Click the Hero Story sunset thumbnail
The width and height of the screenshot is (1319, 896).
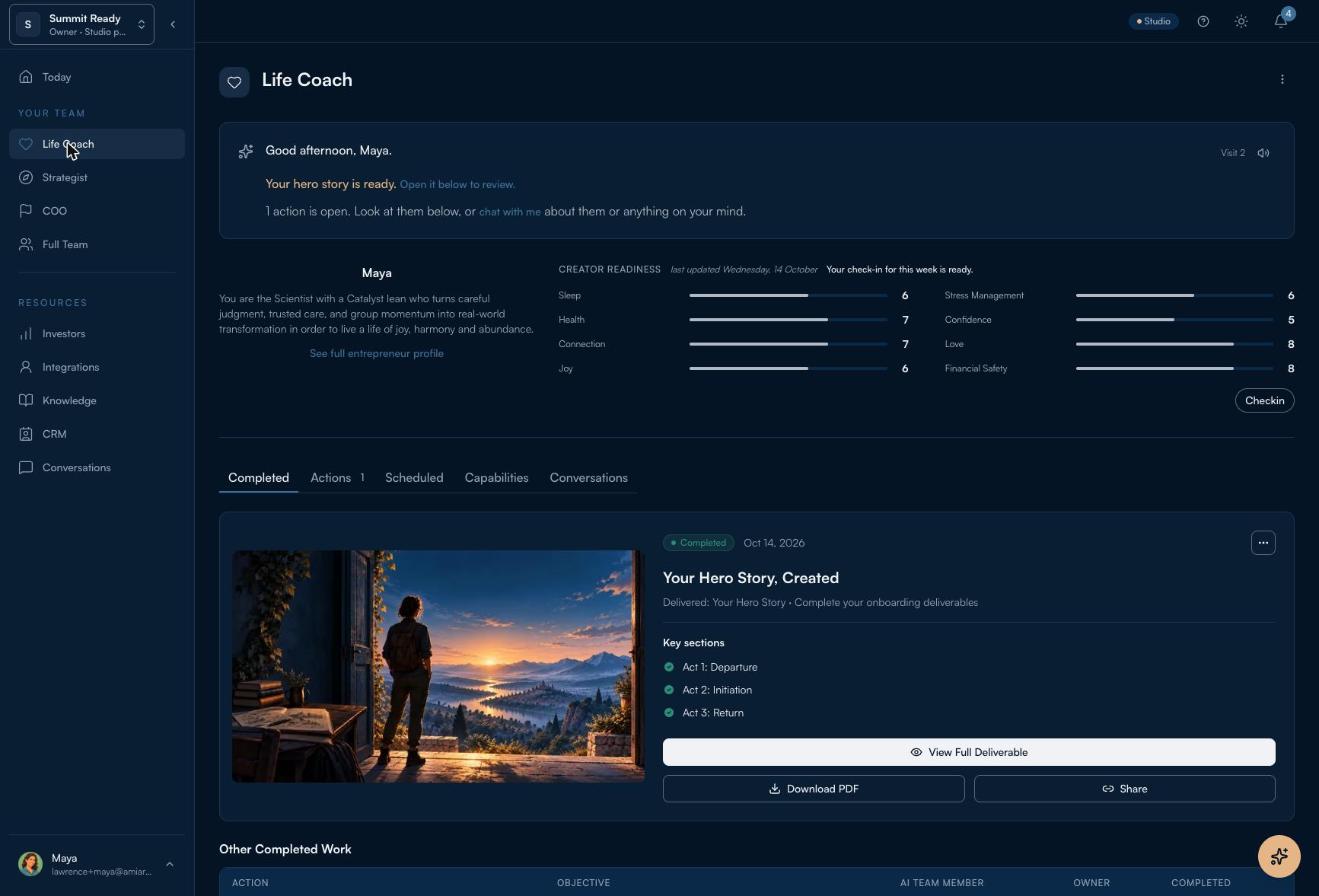click(x=438, y=666)
